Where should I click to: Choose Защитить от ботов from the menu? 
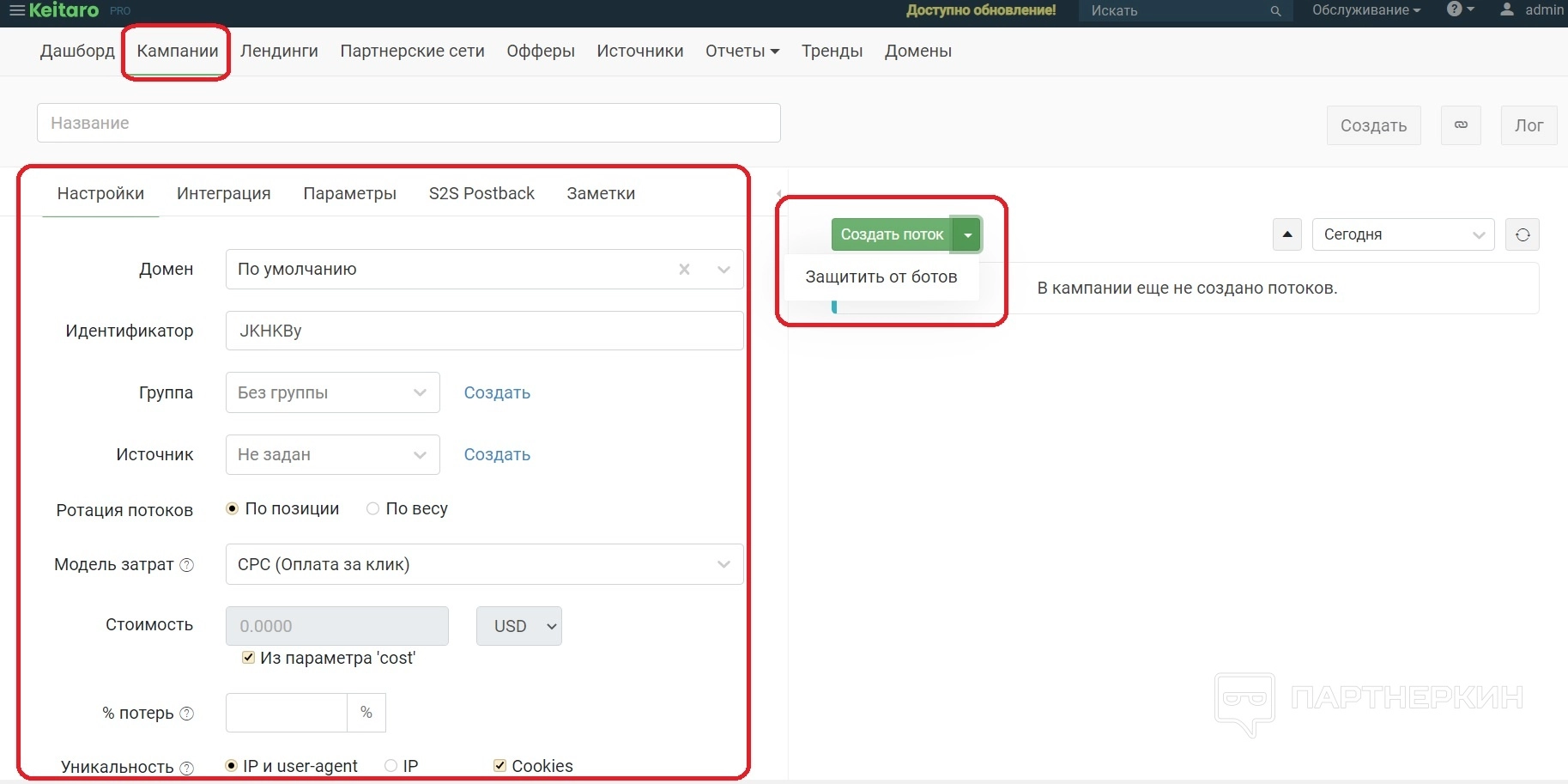tap(881, 277)
